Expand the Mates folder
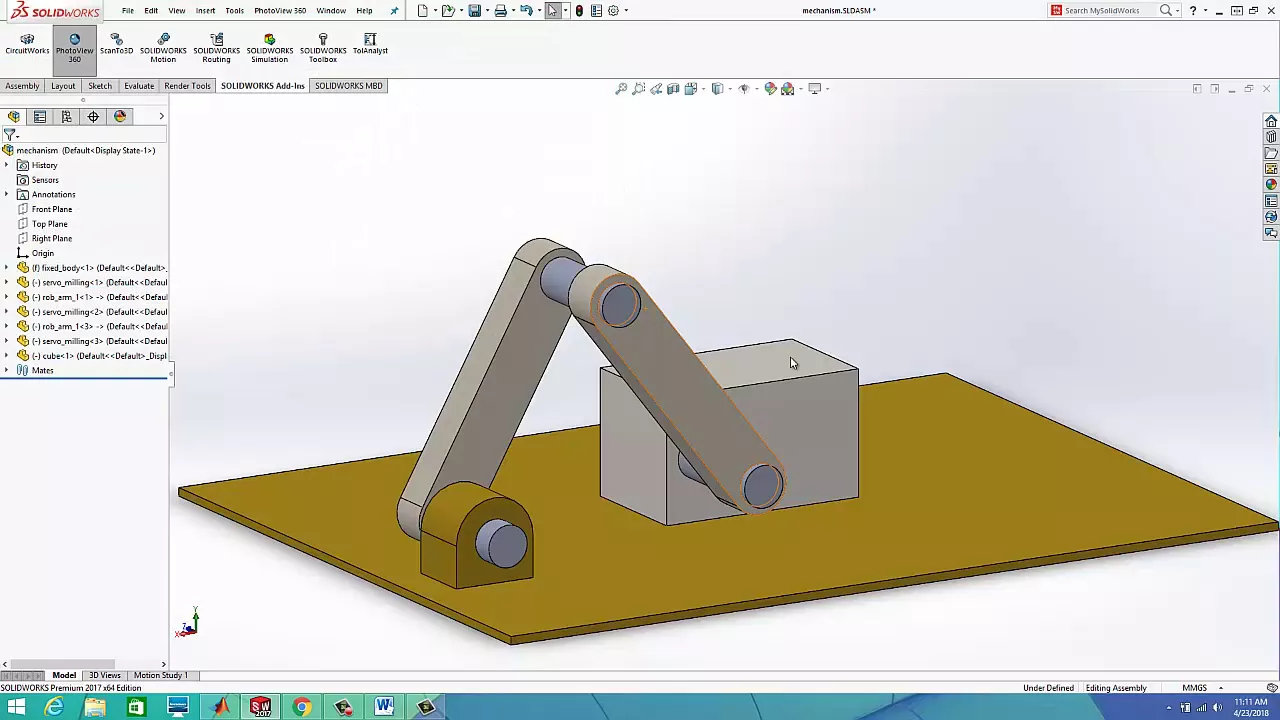This screenshot has height=720, width=1280. pyautogui.click(x=7, y=370)
